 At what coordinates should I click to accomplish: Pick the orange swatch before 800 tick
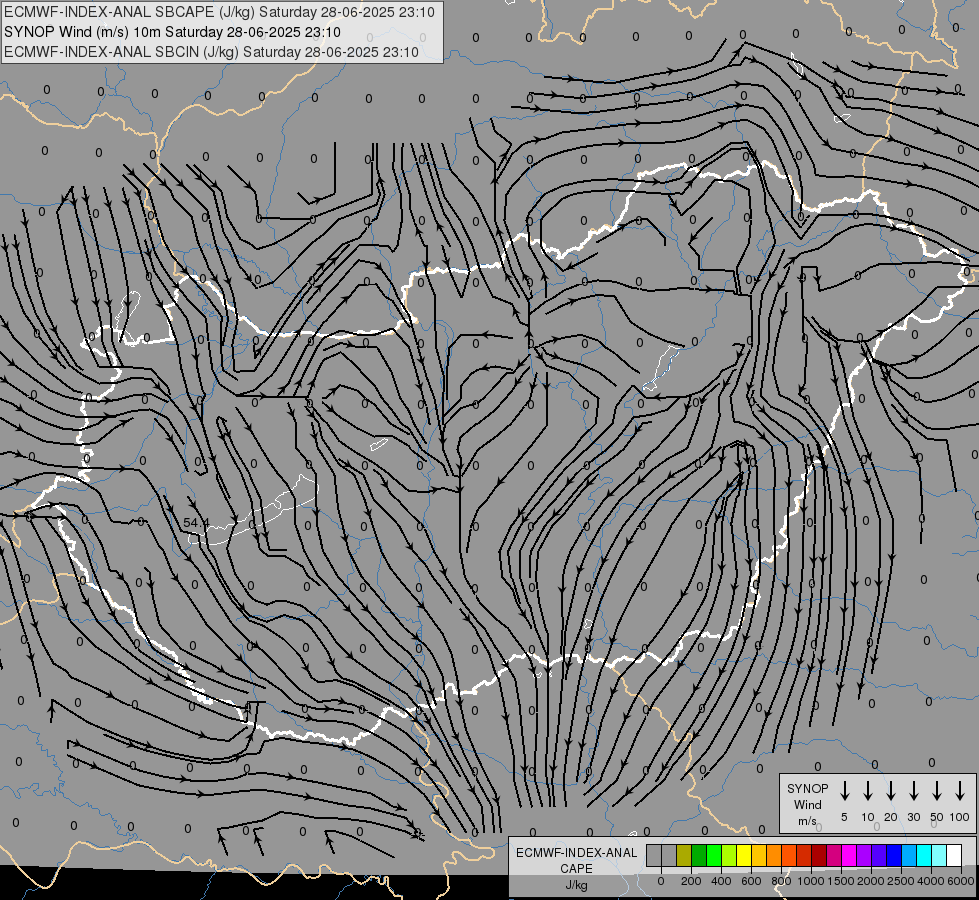pyautogui.click(x=774, y=855)
